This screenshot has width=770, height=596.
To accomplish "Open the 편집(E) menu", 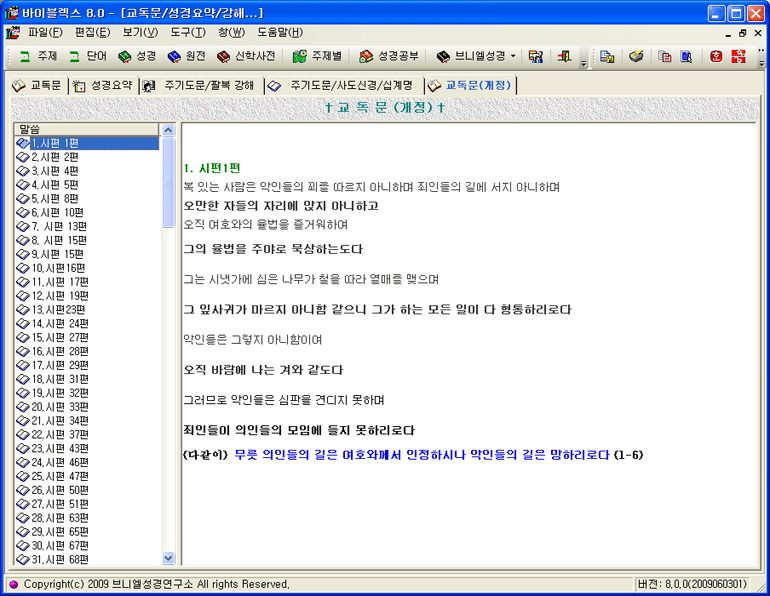I will [x=92, y=32].
